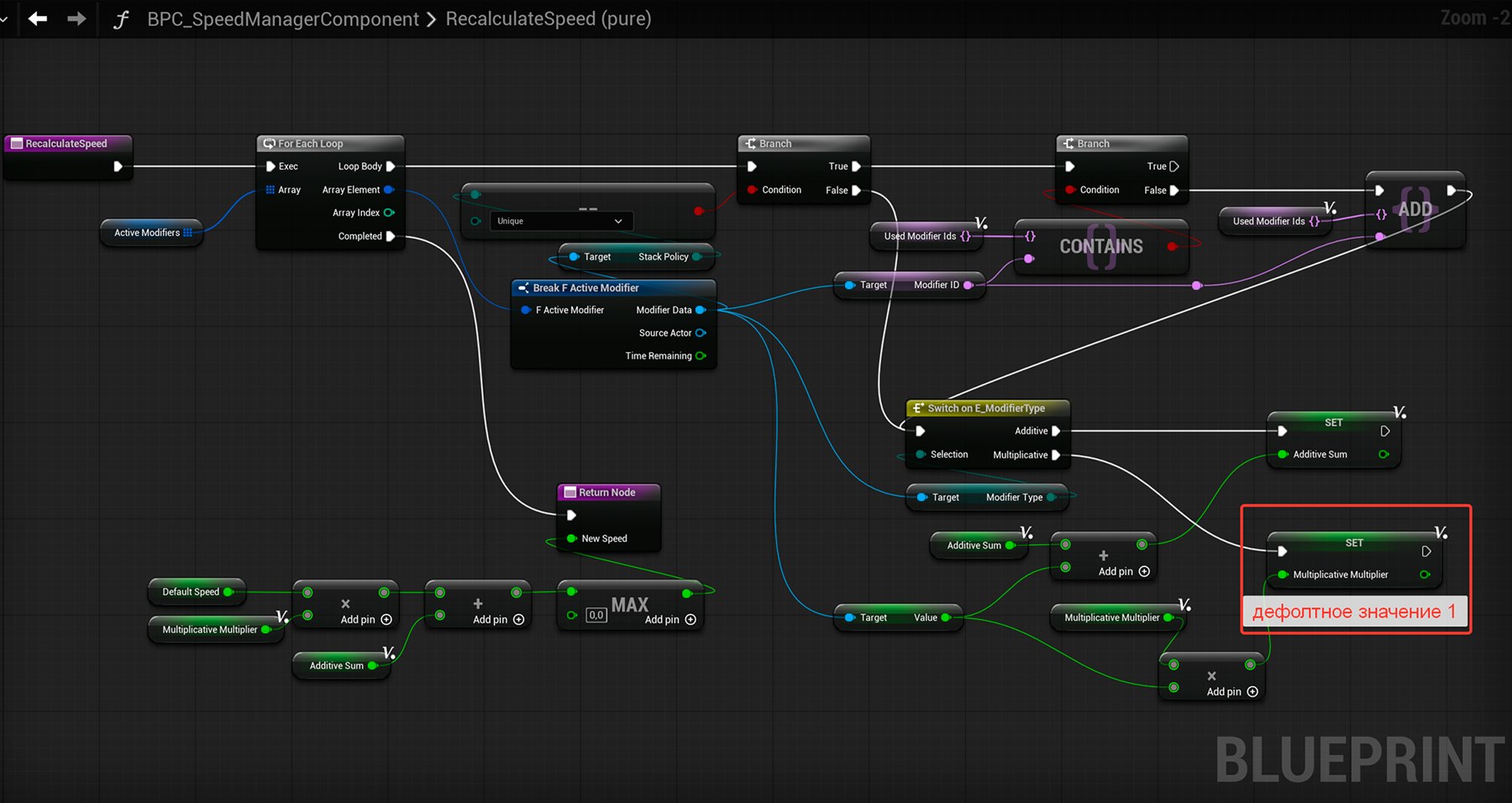Viewport: 1512px width, 803px height.
Task: Click the Return Node exec input pin
Action: point(571,515)
